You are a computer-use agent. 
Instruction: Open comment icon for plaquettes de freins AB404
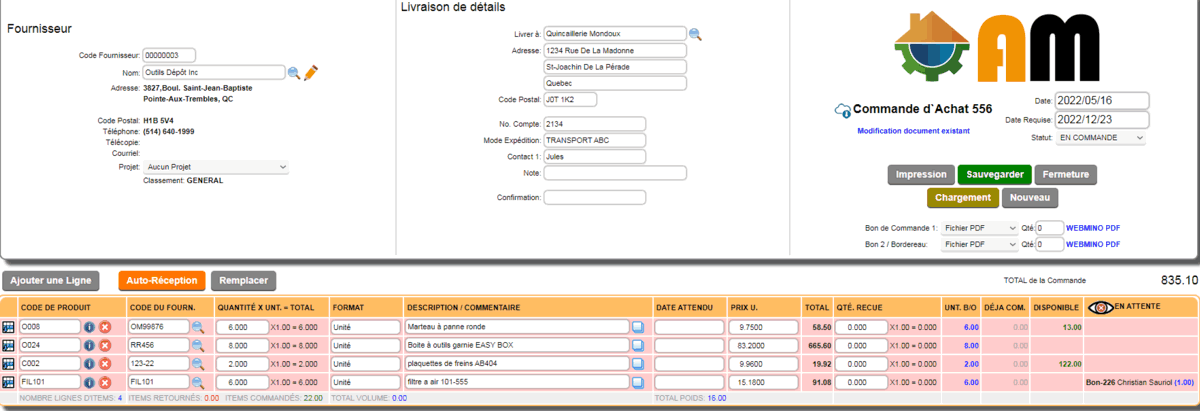[638, 363]
